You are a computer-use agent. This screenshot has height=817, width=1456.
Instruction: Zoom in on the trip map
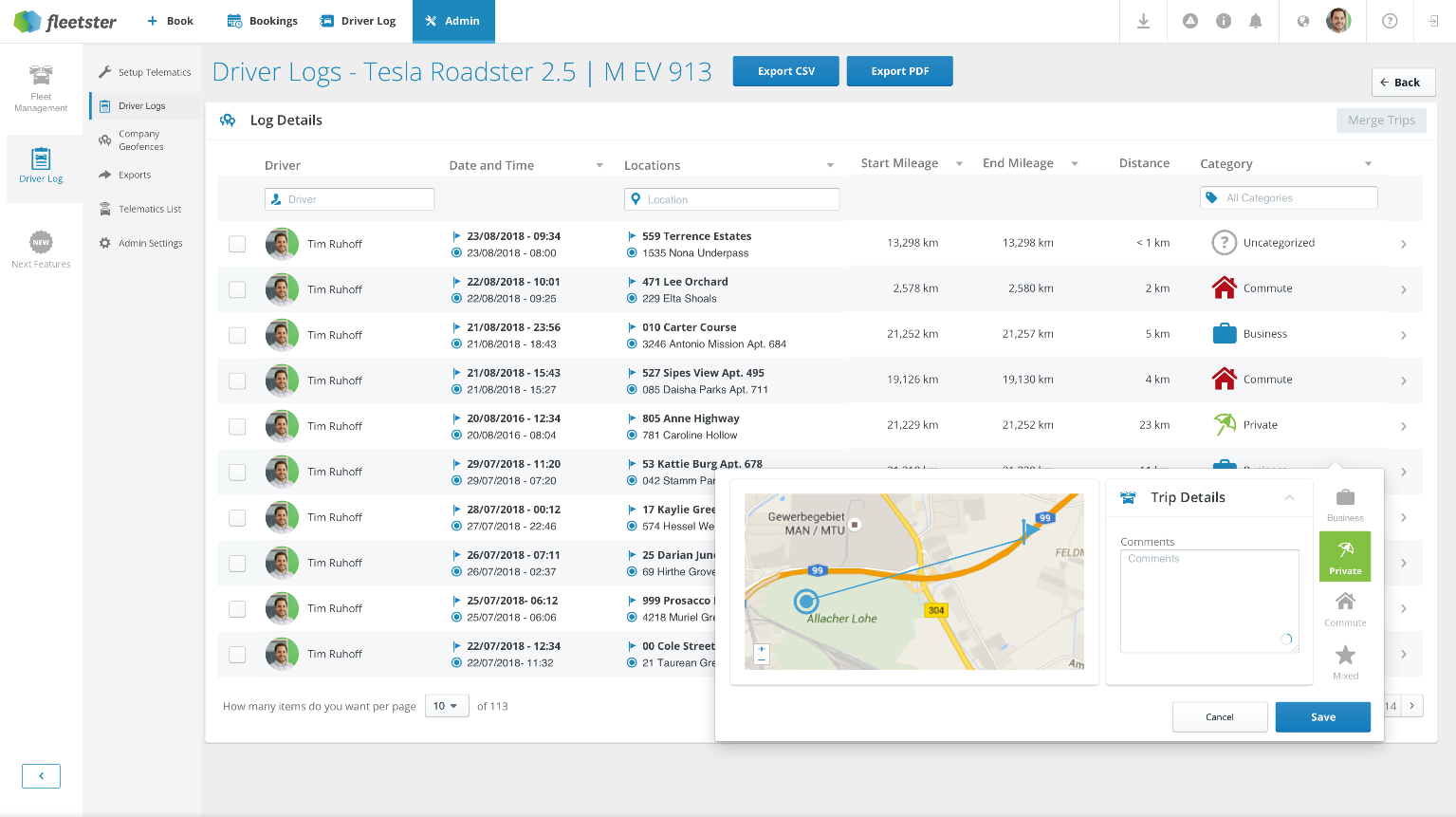(x=762, y=649)
